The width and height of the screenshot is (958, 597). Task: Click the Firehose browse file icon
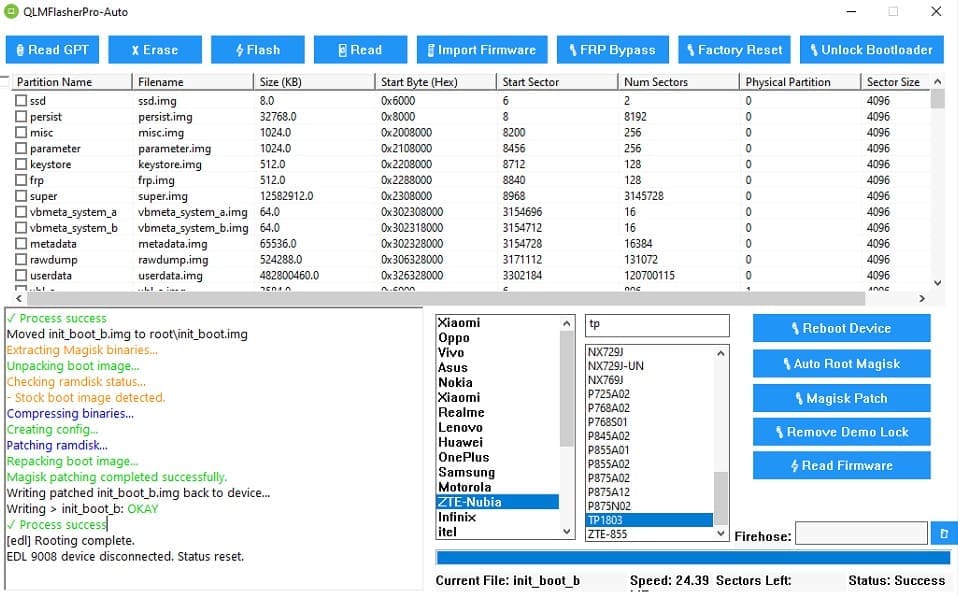click(x=943, y=533)
